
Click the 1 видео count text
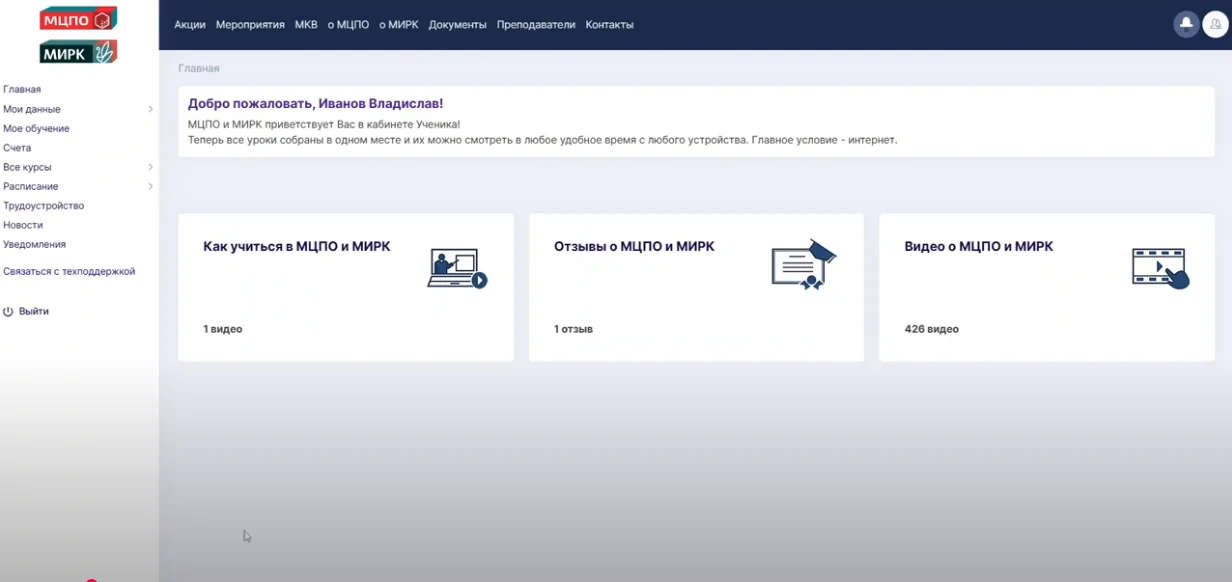coord(223,329)
